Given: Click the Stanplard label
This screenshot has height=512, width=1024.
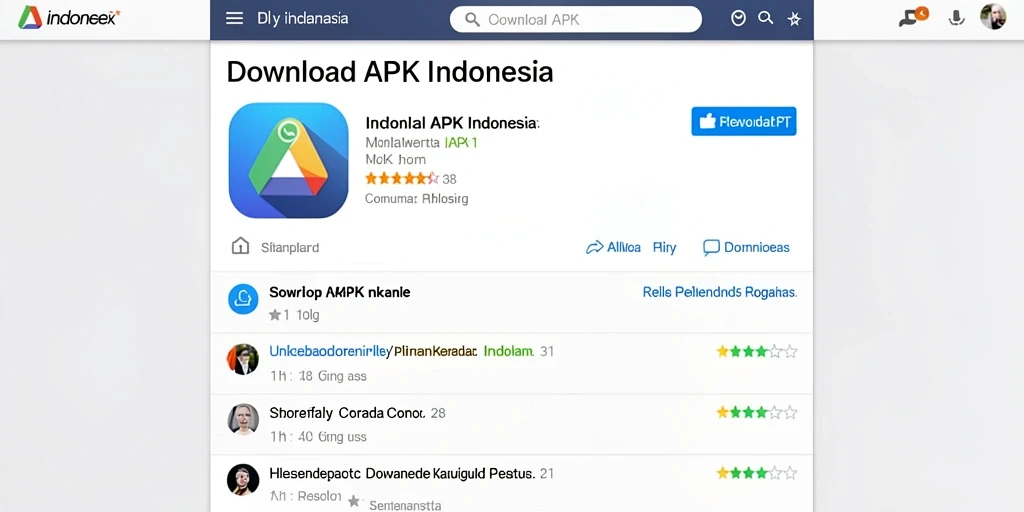Looking at the screenshot, I should (290, 248).
